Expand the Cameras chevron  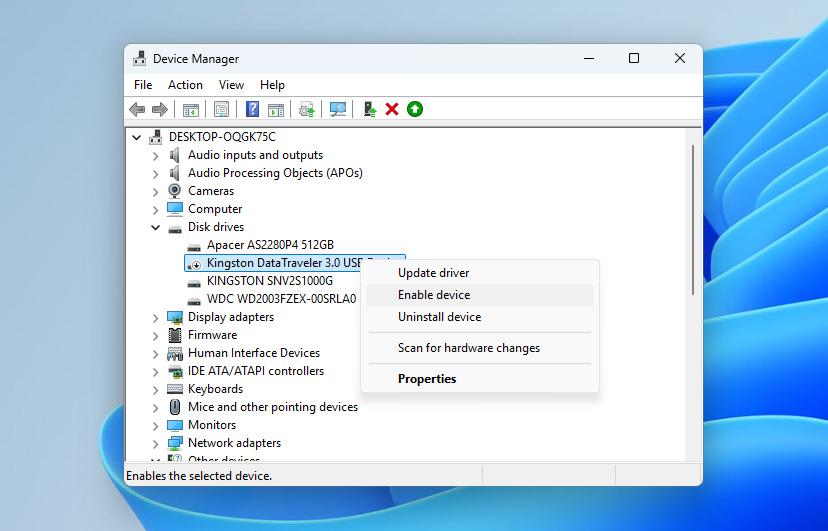coord(155,192)
